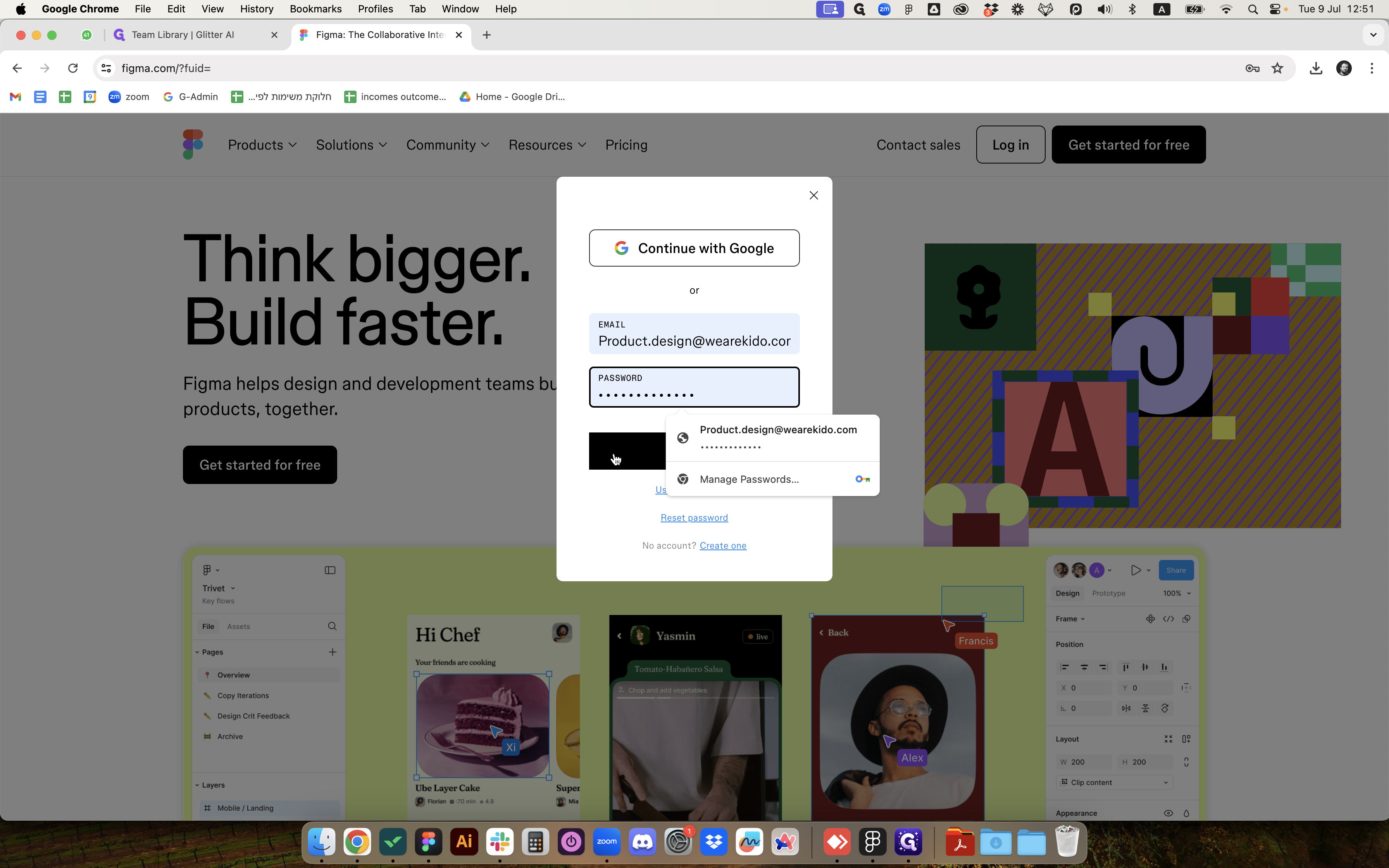
Task: Go back to previous page
Action: click(x=17, y=68)
